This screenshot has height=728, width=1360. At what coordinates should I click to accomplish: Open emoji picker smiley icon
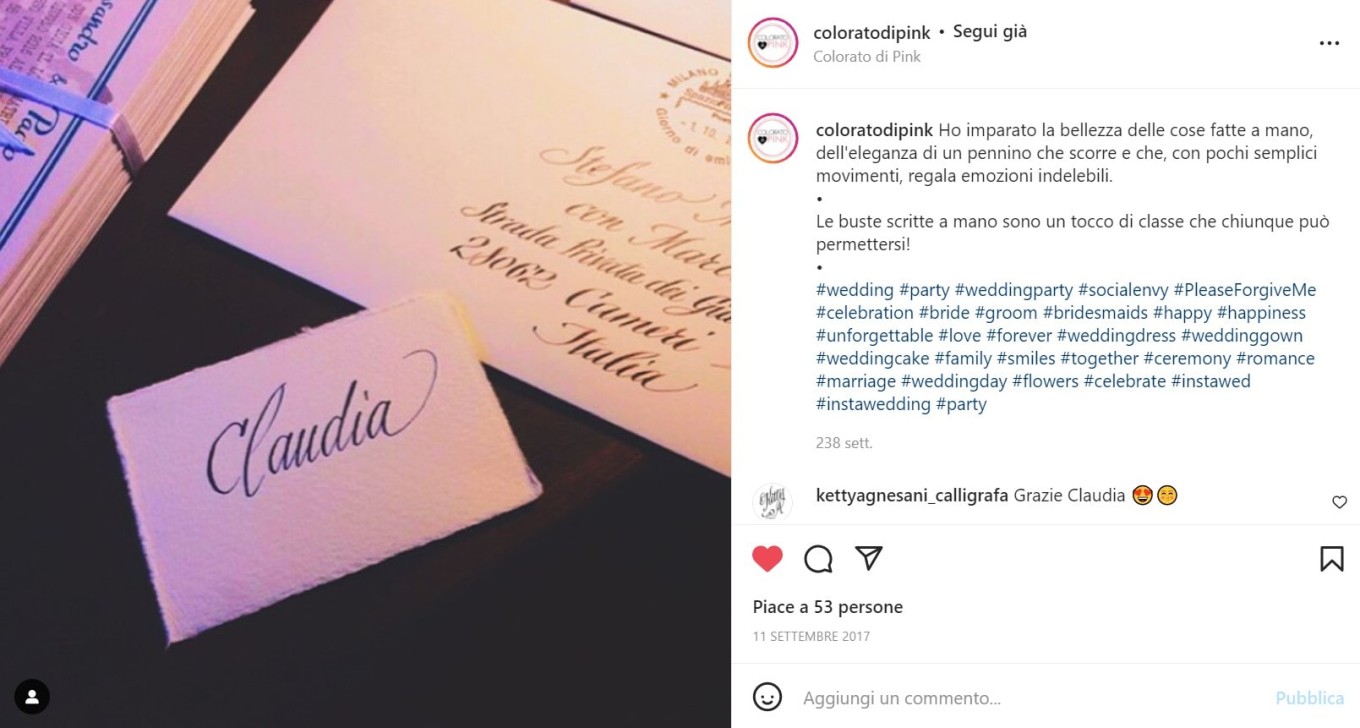pyautogui.click(x=767, y=697)
